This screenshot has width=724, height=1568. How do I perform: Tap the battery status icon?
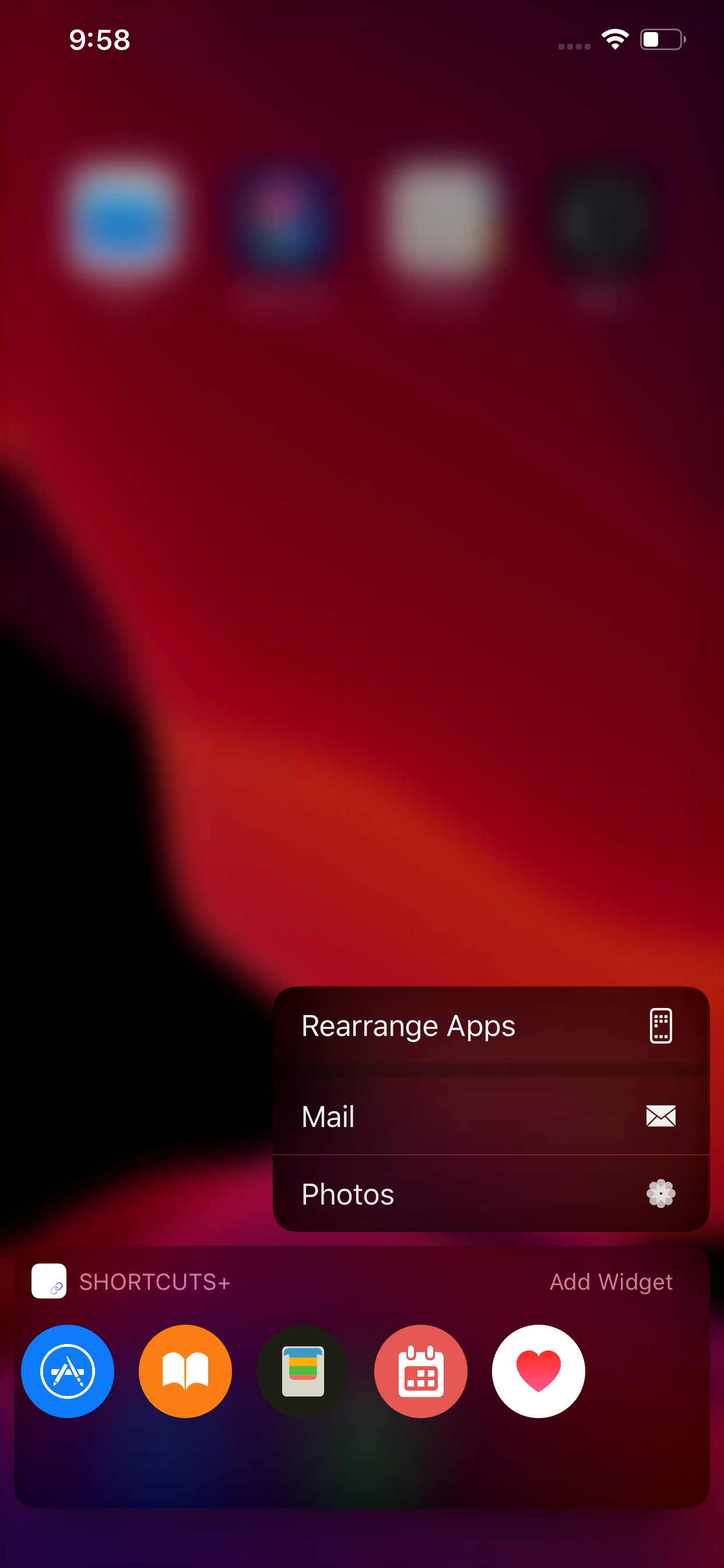point(663,40)
